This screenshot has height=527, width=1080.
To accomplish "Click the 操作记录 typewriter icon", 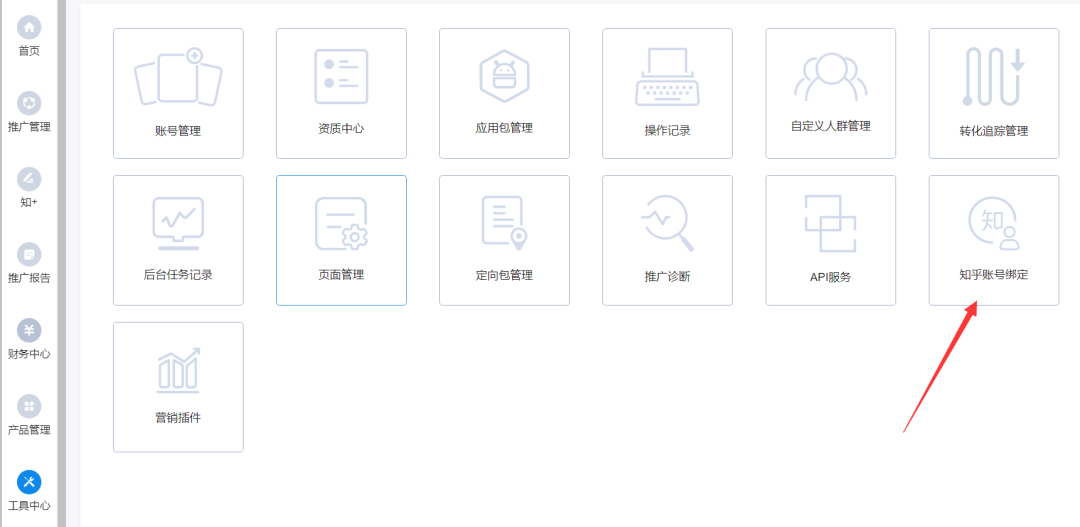I will [x=667, y=76].
